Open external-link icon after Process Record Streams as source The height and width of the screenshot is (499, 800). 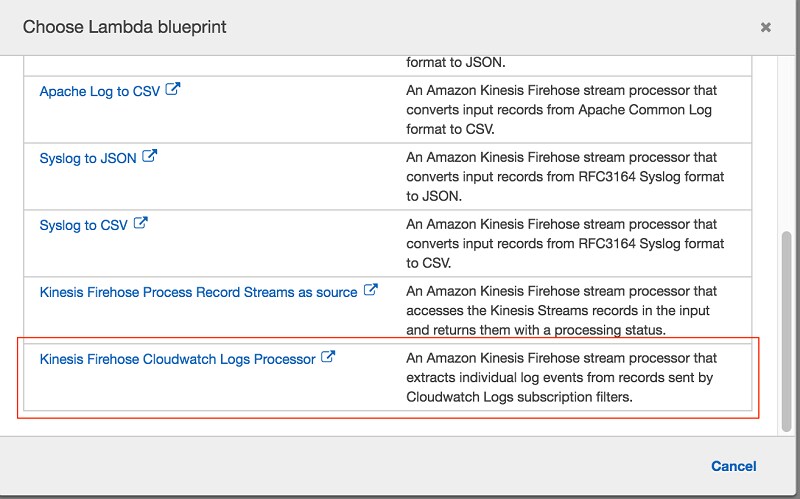[x=370, y=290]
